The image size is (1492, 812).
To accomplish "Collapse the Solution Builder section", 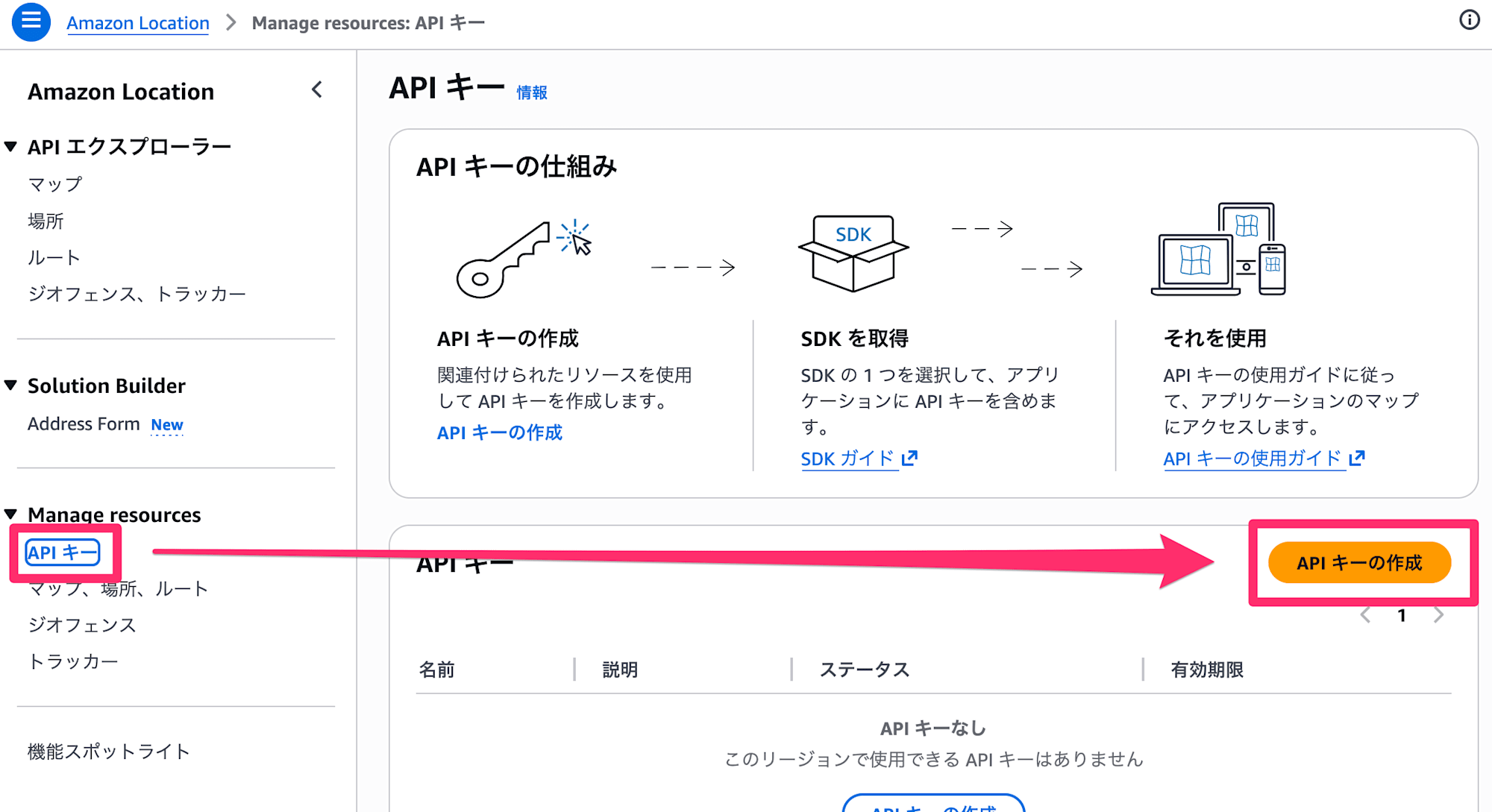I will coord(10,385).
